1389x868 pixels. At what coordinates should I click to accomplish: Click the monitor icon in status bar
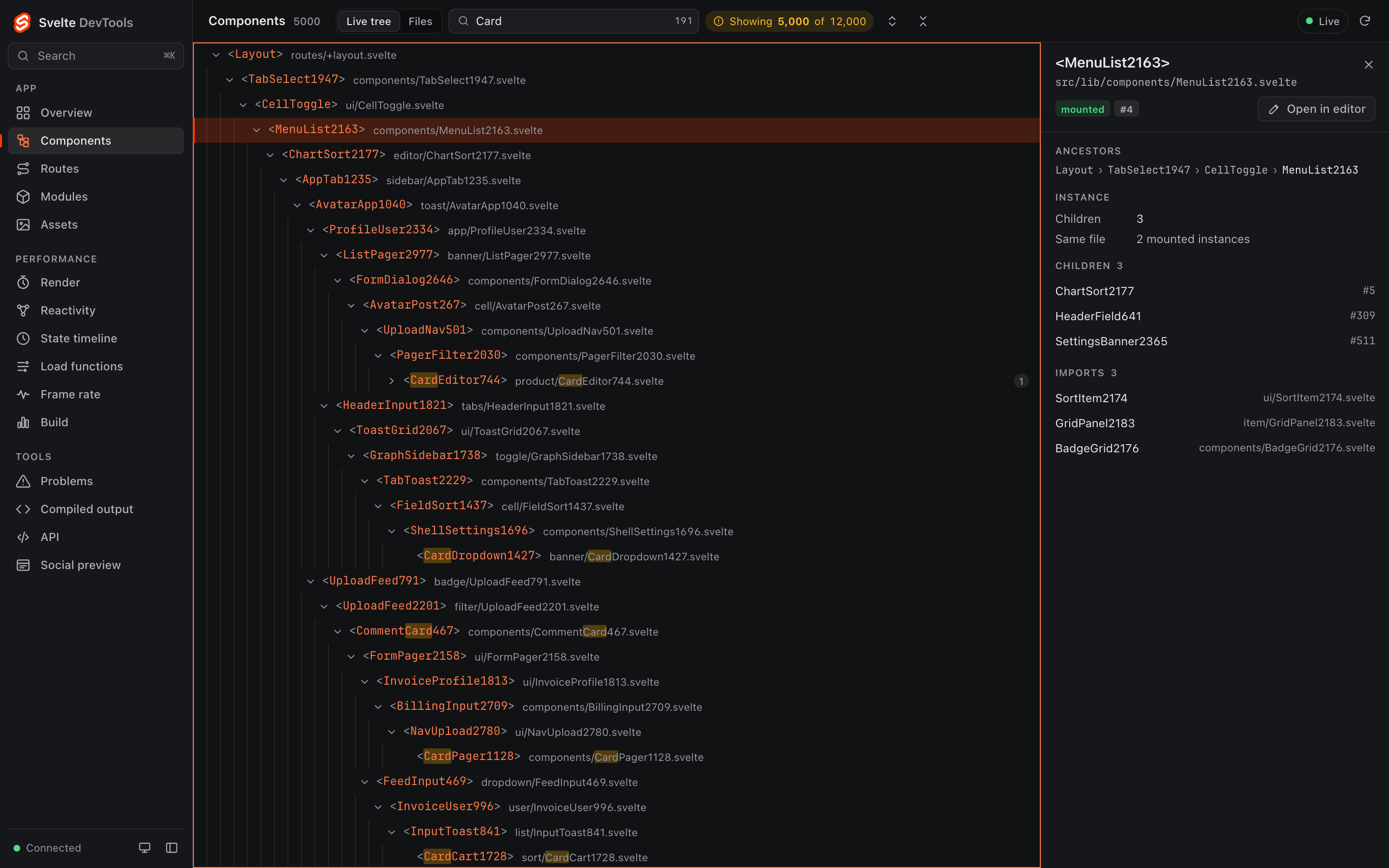pyautogui.click(x=145, y=848)
